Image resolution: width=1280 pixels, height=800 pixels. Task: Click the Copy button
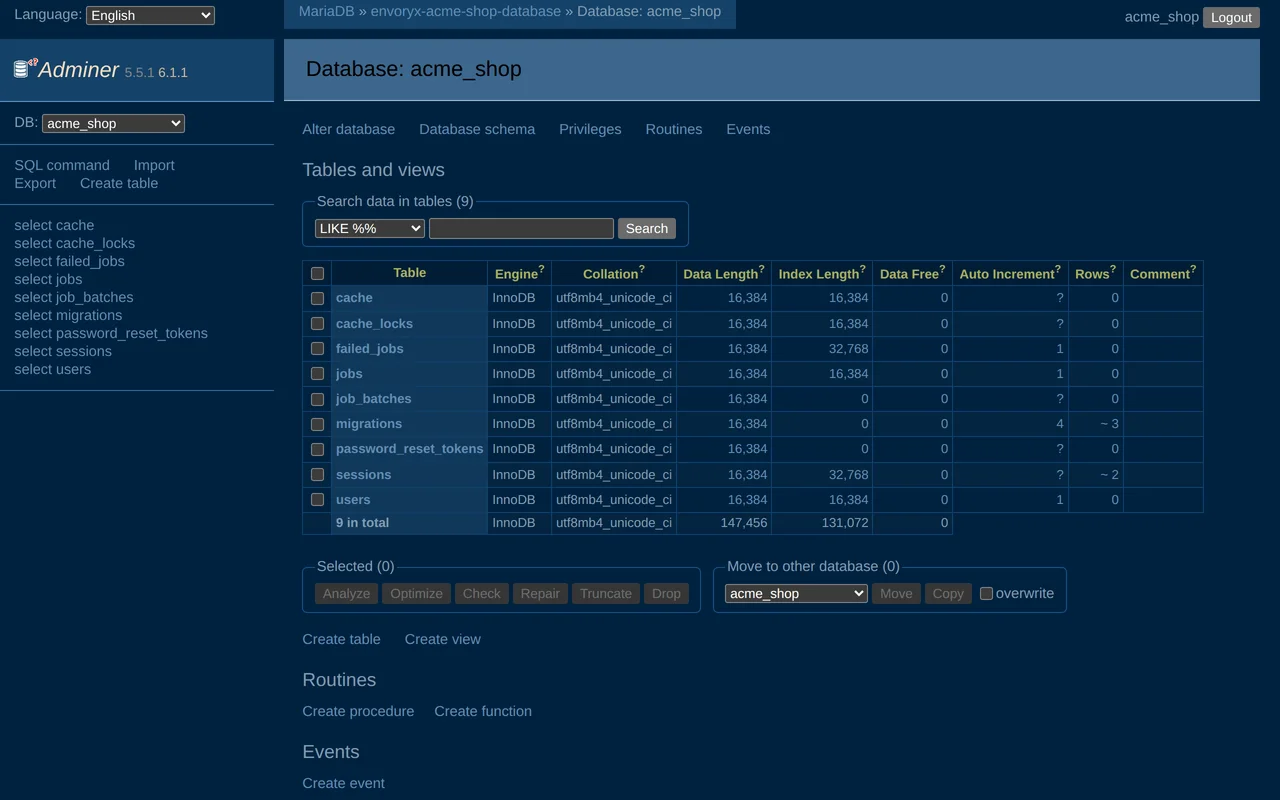[x=948, y=593]
